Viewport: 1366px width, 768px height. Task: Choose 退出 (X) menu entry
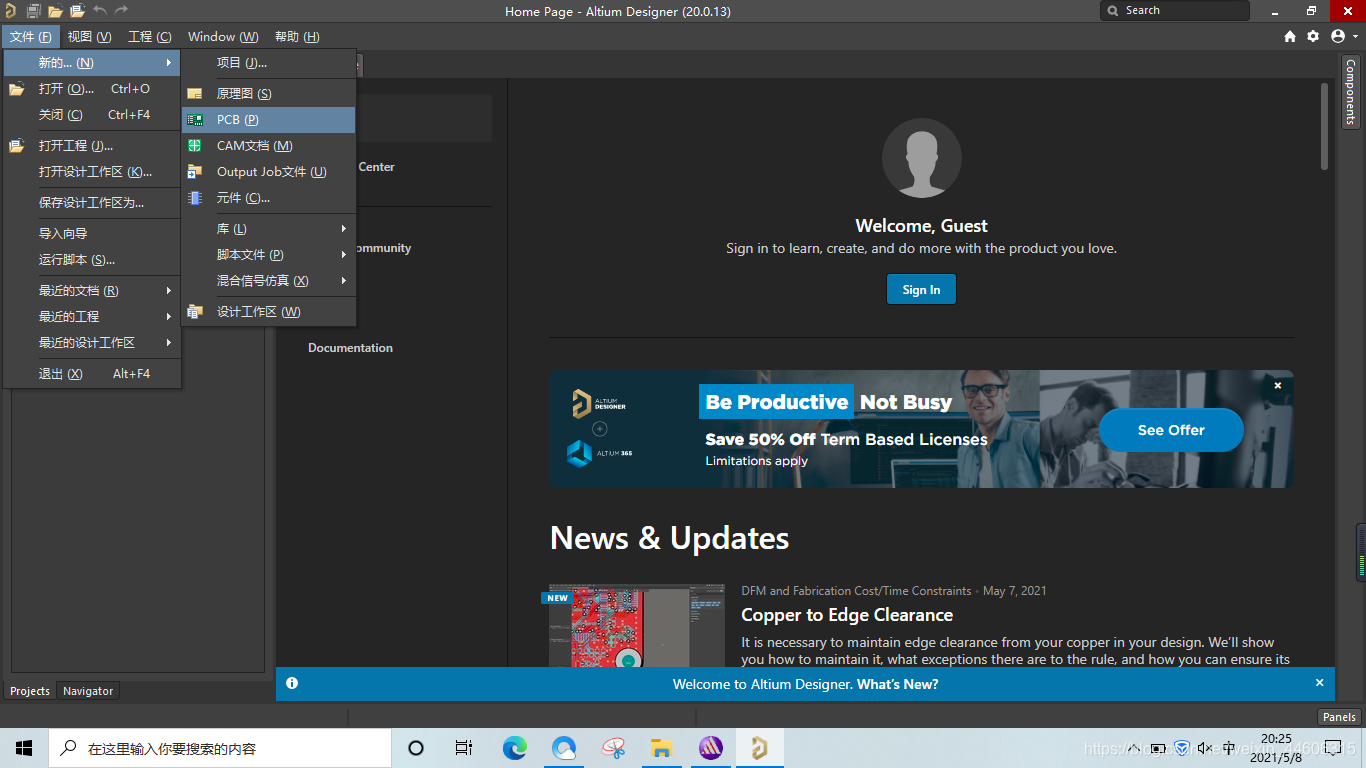point(92,374)
